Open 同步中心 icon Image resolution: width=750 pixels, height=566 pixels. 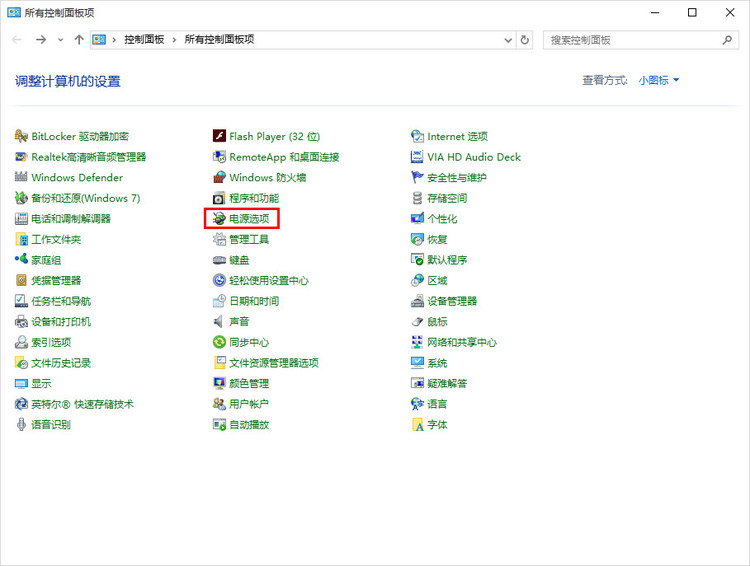(x=219, y=342)
